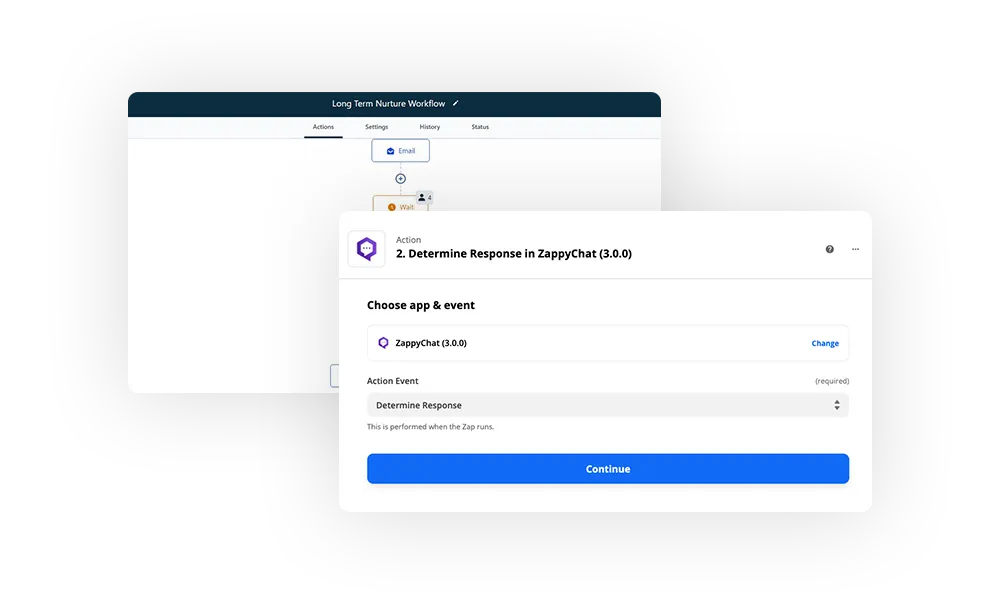997x613 pixels.
Task: Click the ZappyChat logo in the action header
Action: pos(366,249)
